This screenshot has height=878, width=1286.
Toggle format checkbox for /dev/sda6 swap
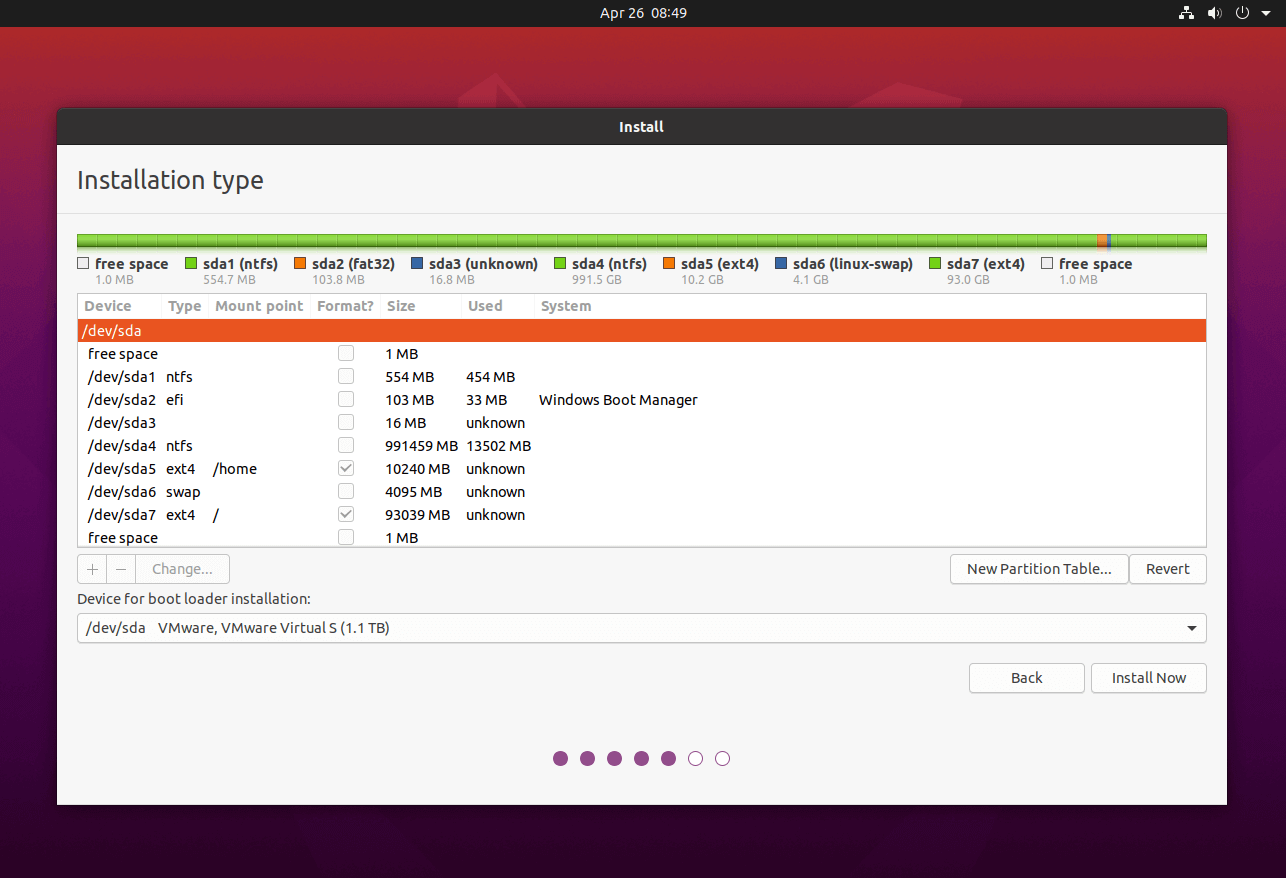pyautogui.click(x=346, y=492)
